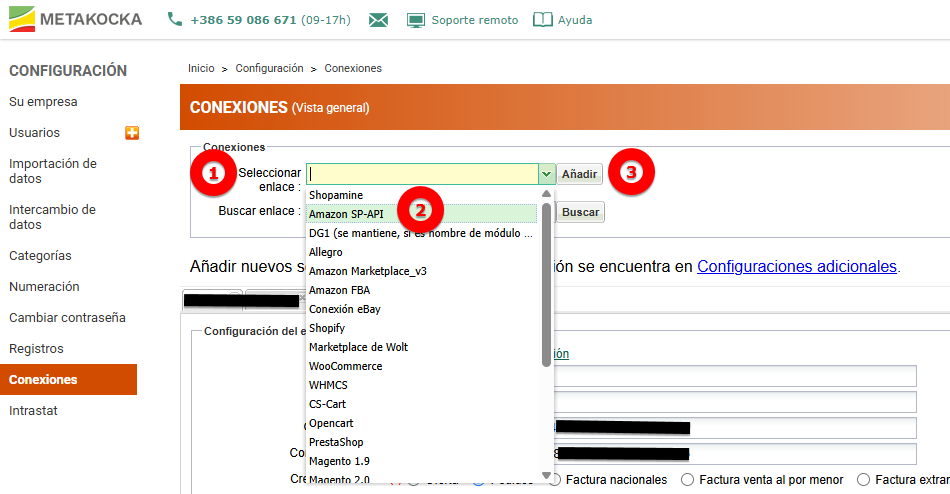
Task: Click the Buscar button
Action: point(580,212)
